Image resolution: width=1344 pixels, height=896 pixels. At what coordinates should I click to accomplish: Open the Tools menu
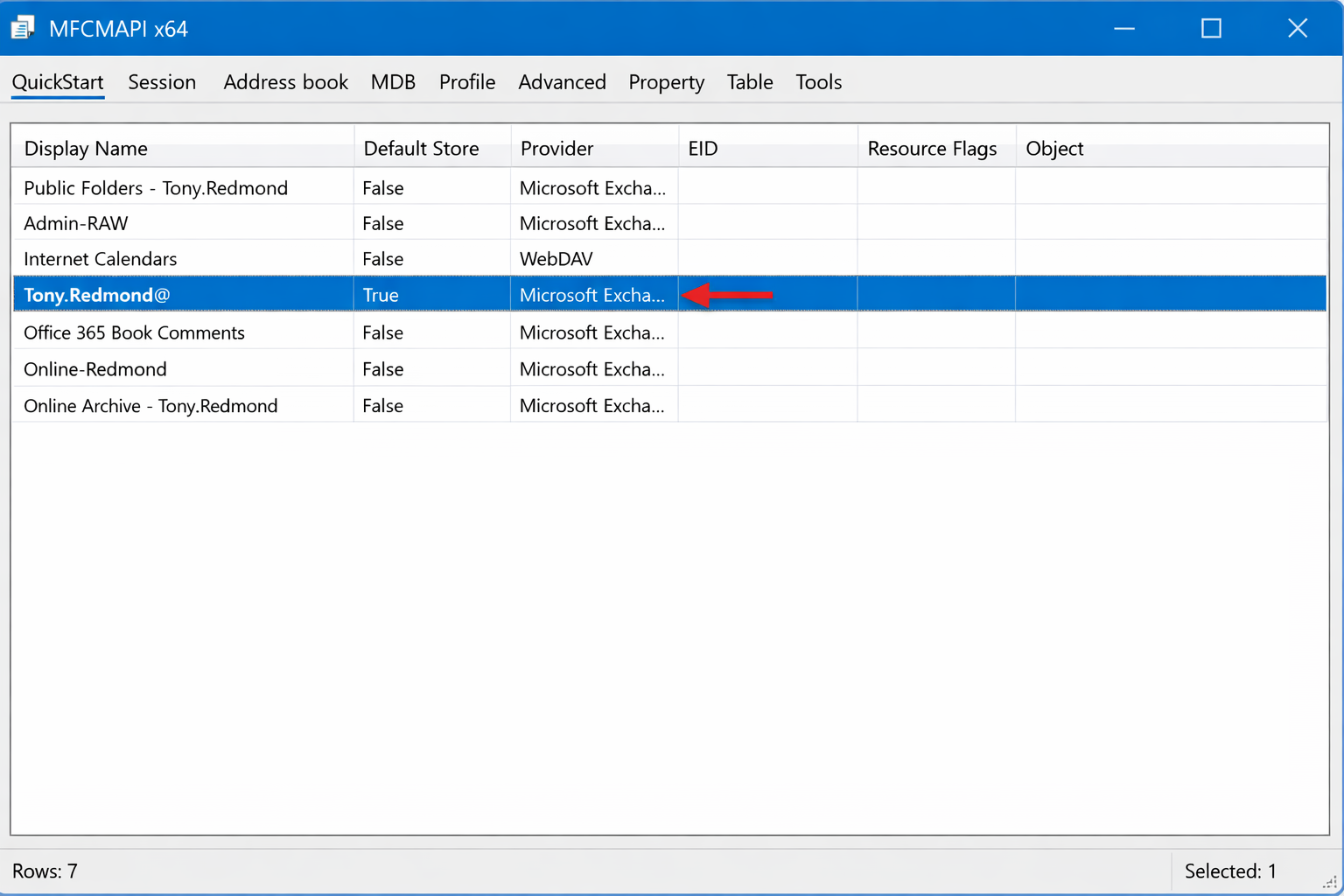pos(817,81)
